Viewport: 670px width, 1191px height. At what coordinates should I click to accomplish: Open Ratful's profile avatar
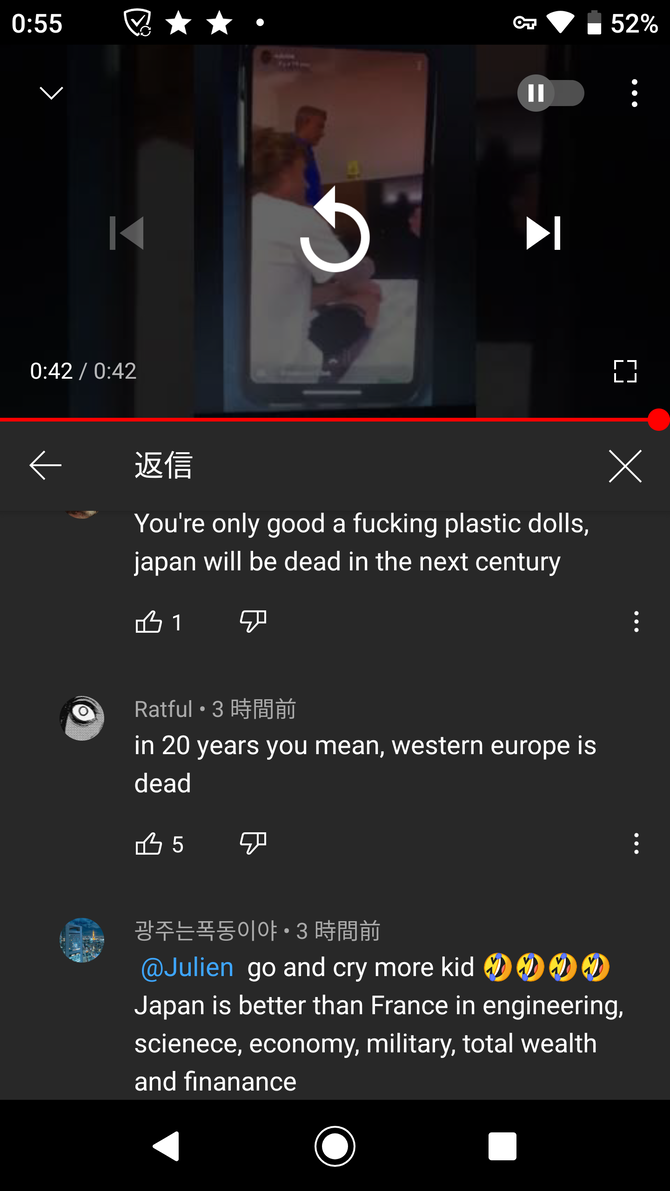tap(82, 718)
